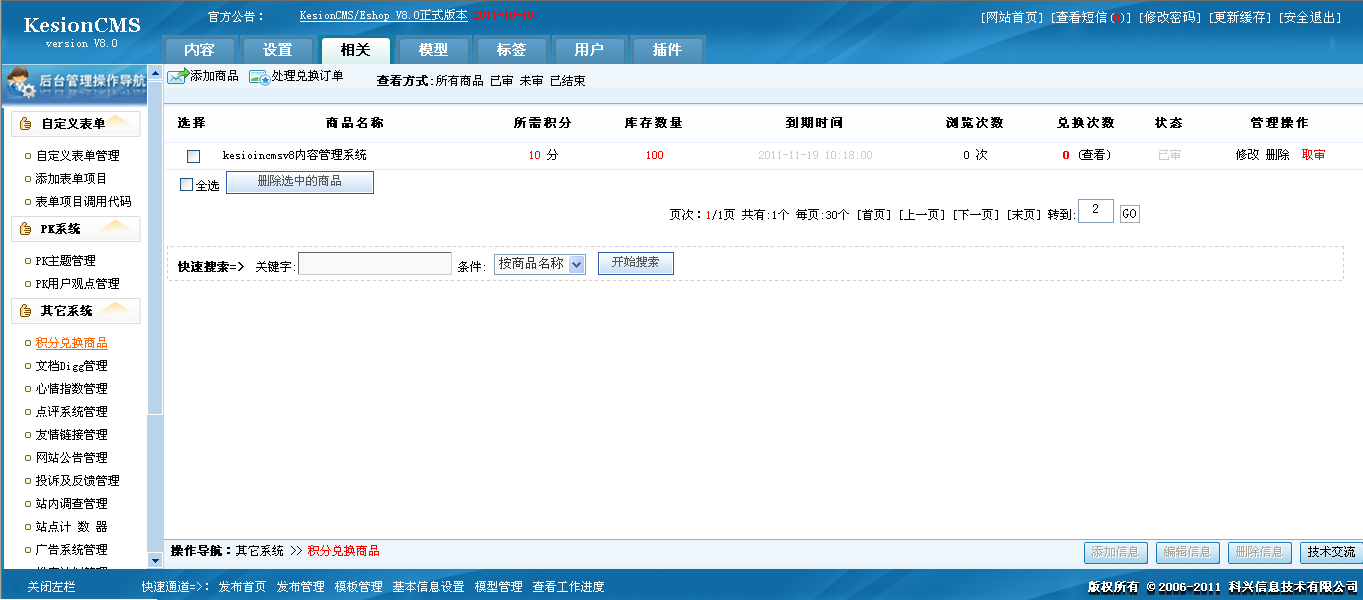Click the 开始搜索 search button
Viewport: 1363px width, 600px height.
pos(635,262)
